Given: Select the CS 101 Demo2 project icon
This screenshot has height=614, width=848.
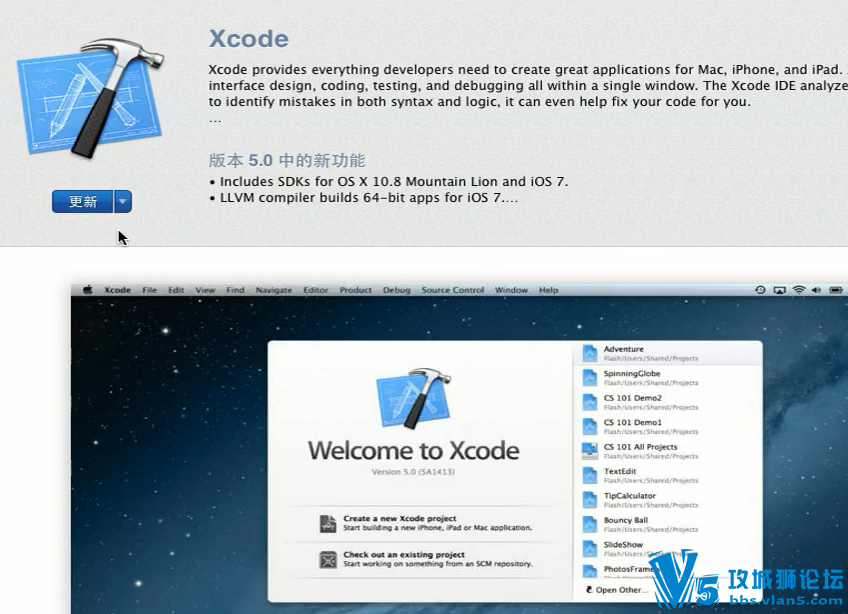Looking at the screenshot, I should pyautogui.click(x=589, y=402).
